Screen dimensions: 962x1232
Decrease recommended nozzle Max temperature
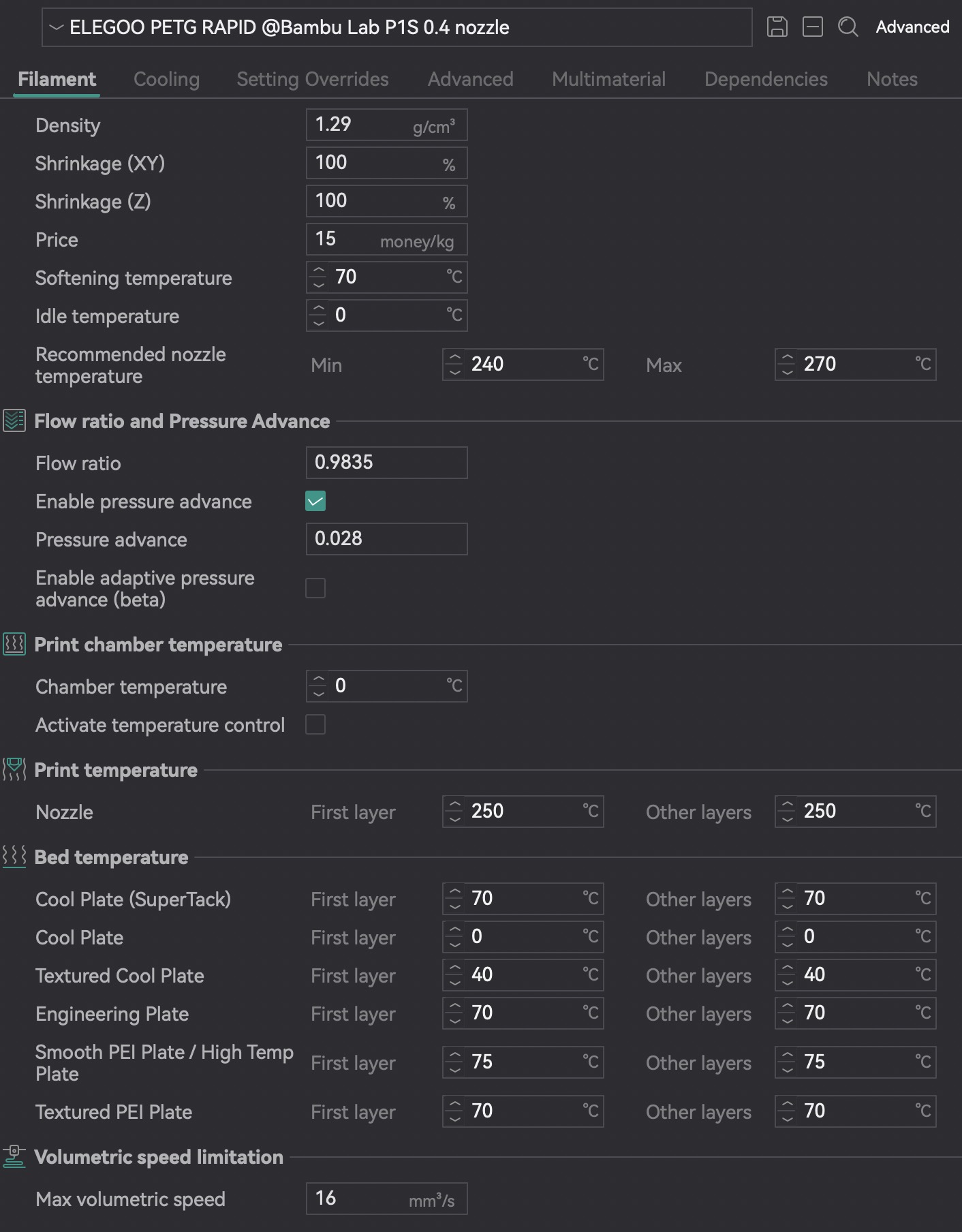click(x=787, y=372)
